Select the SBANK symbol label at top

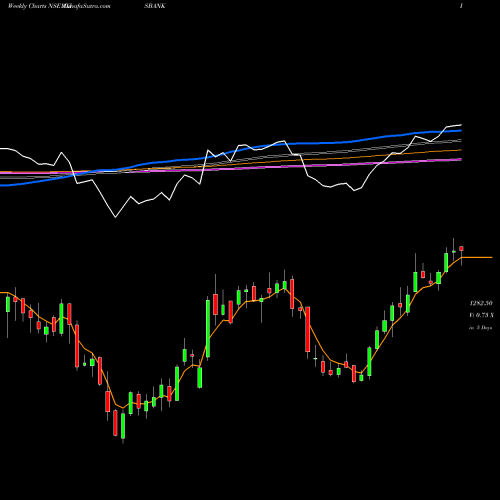[x=155, y=6]
